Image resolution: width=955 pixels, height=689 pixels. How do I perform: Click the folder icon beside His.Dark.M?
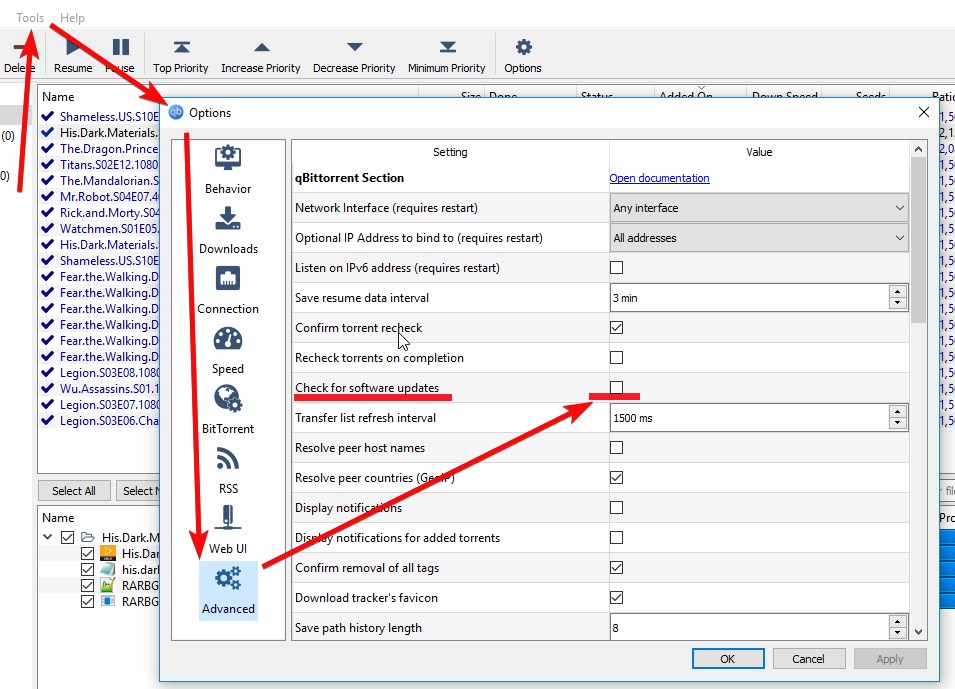88,537
